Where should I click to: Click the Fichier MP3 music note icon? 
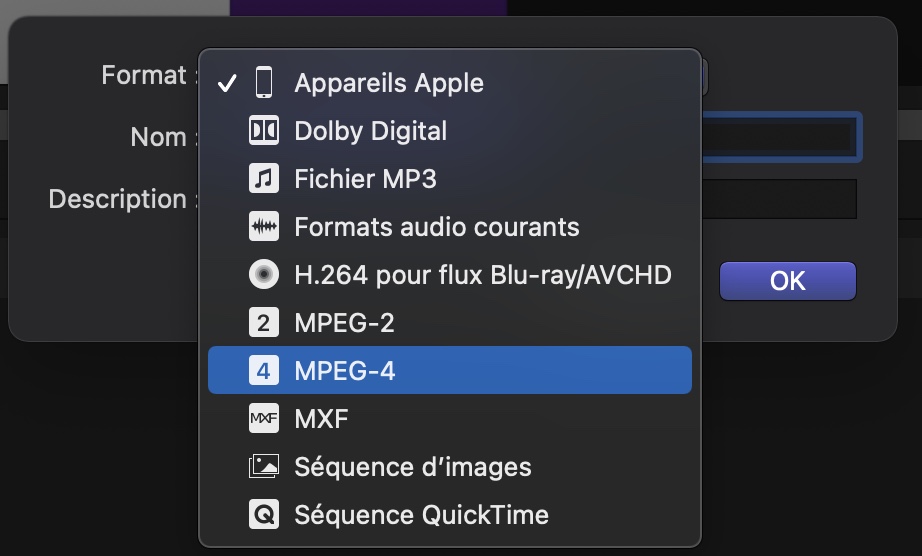click(264, 179)
